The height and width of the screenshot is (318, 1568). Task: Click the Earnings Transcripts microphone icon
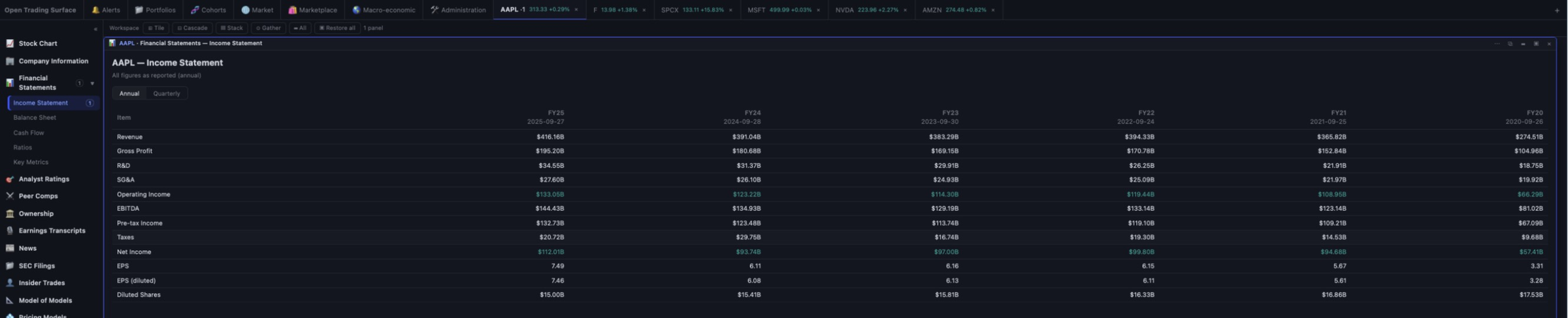[10, 231]
